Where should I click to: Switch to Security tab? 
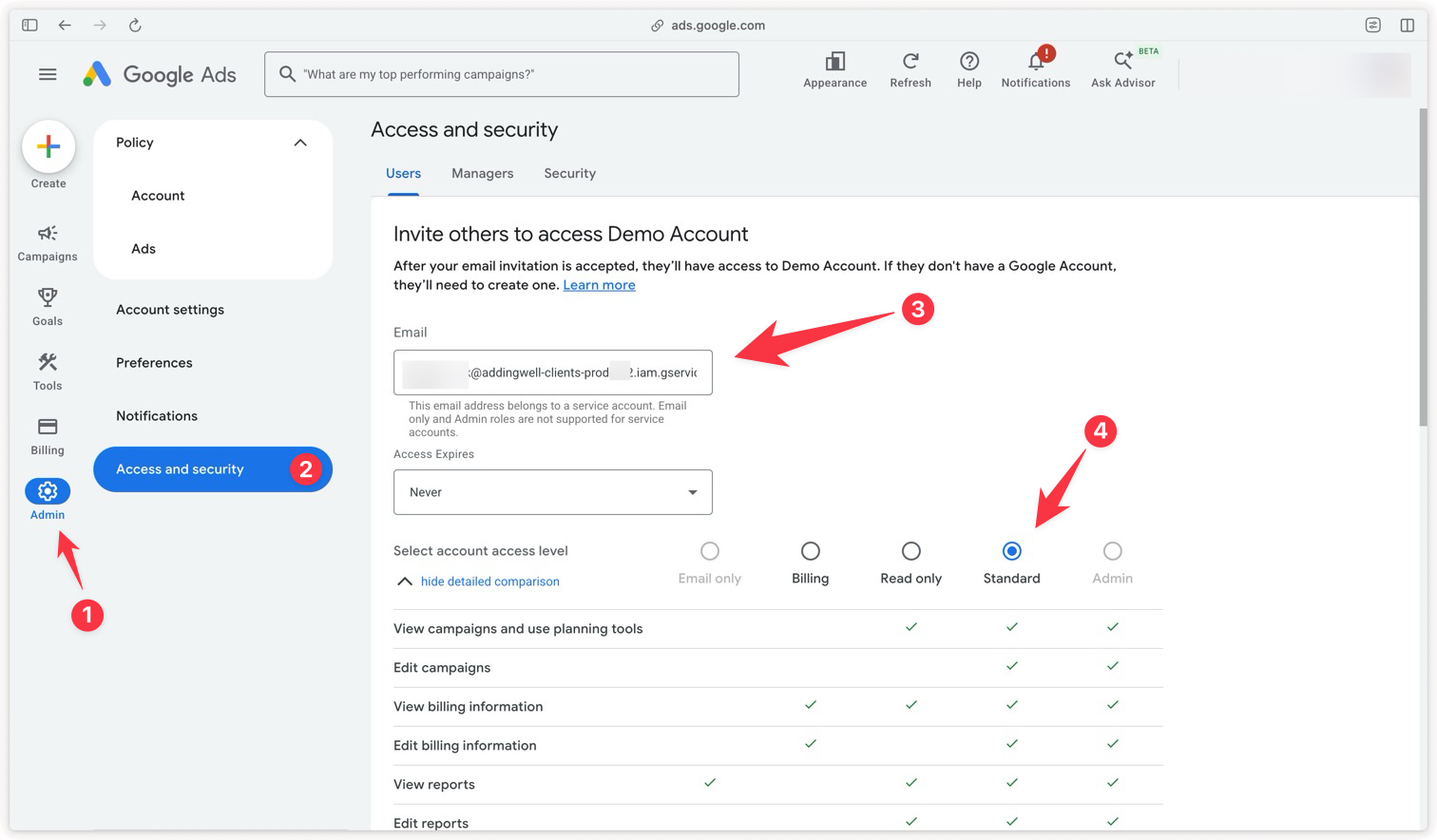[570, 173]
